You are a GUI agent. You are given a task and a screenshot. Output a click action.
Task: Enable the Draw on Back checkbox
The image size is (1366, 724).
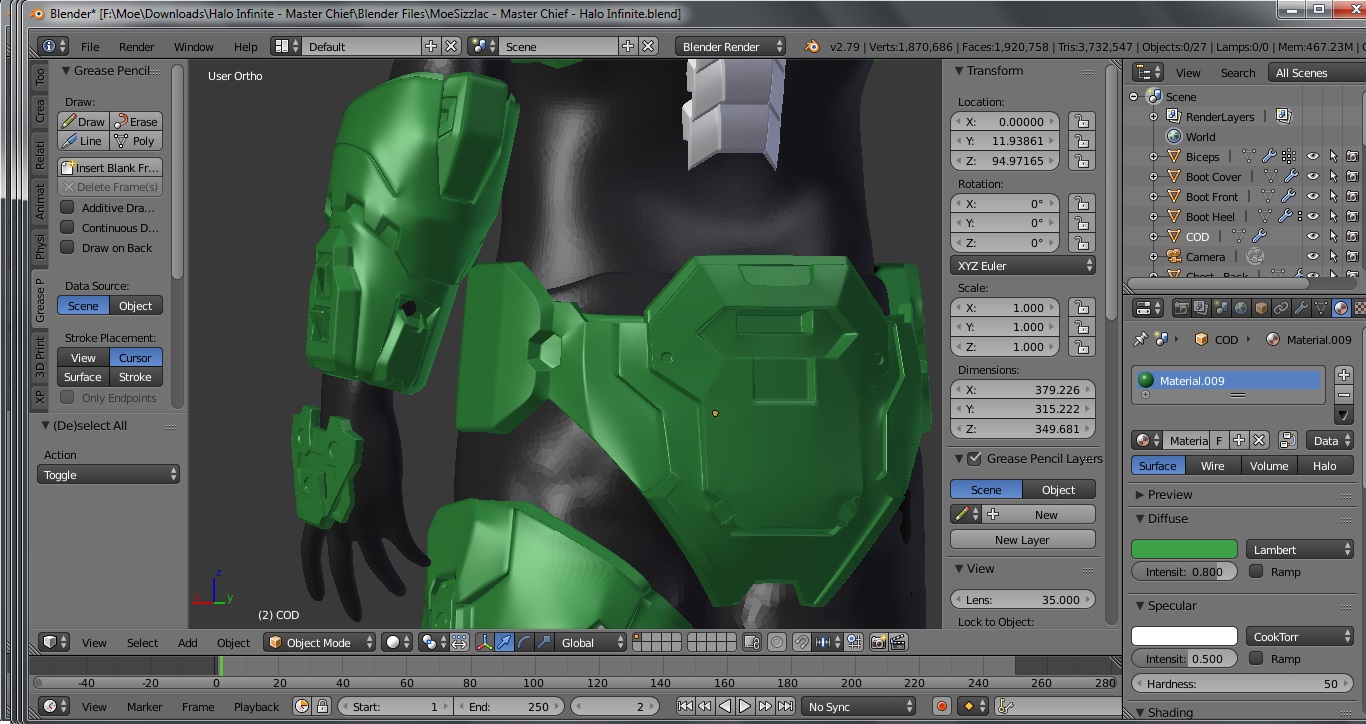click(68, 248)
